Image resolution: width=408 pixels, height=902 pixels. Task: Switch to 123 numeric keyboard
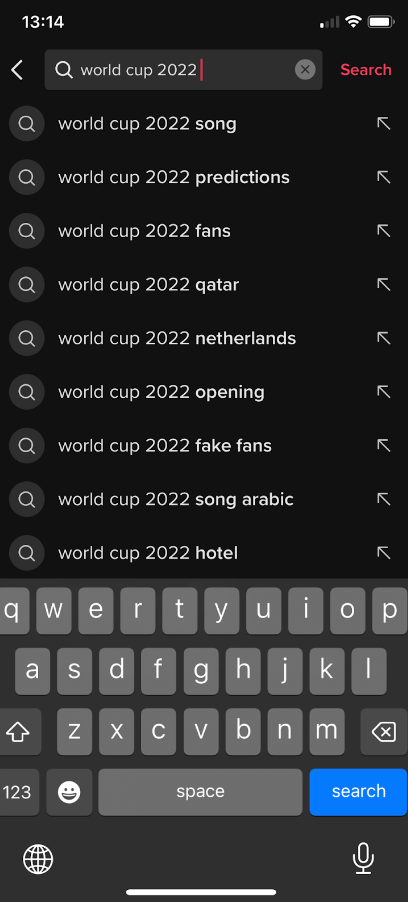pyautogui.click(x=18, y=792)
